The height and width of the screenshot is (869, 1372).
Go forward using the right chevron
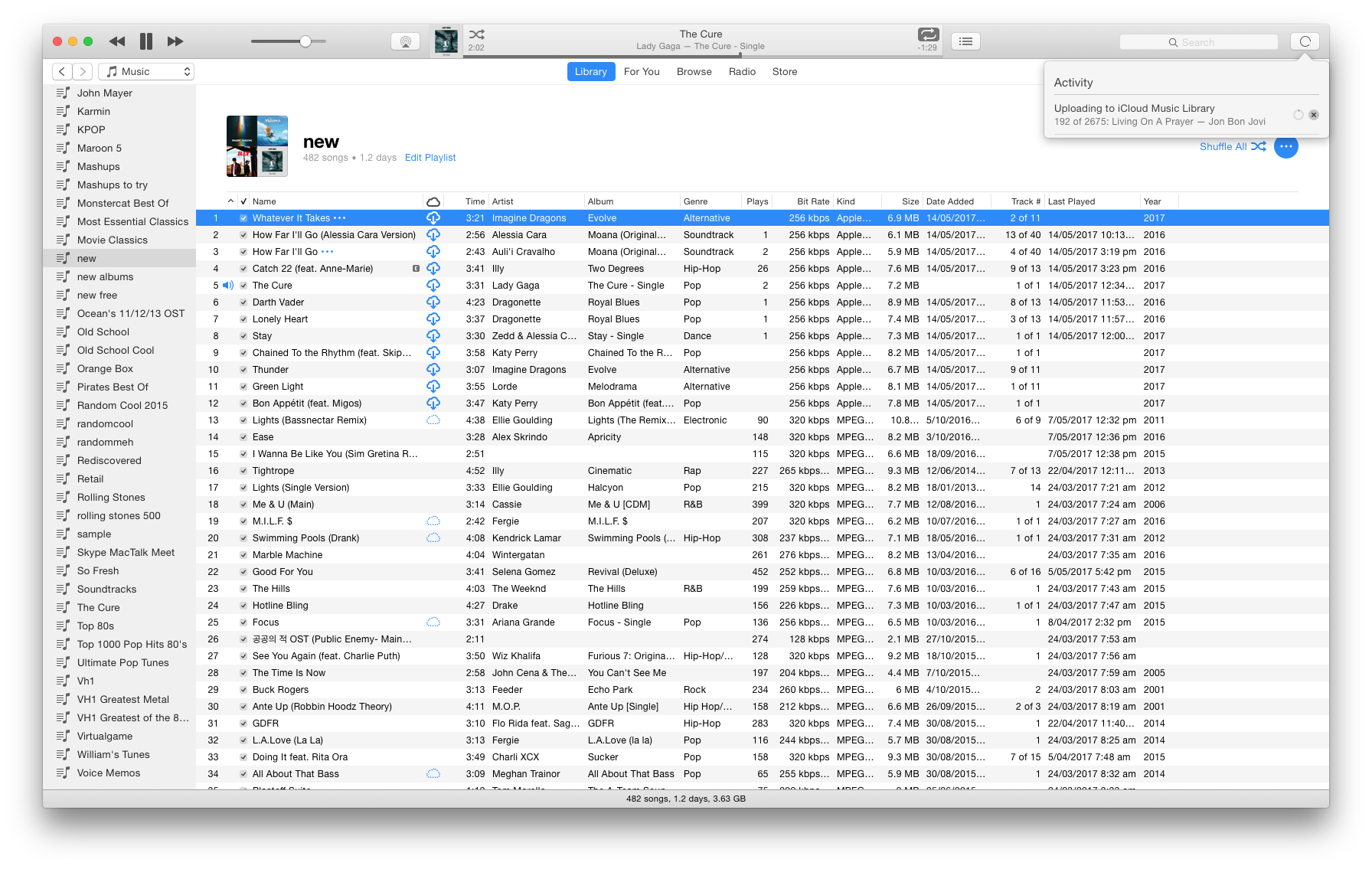83,71
